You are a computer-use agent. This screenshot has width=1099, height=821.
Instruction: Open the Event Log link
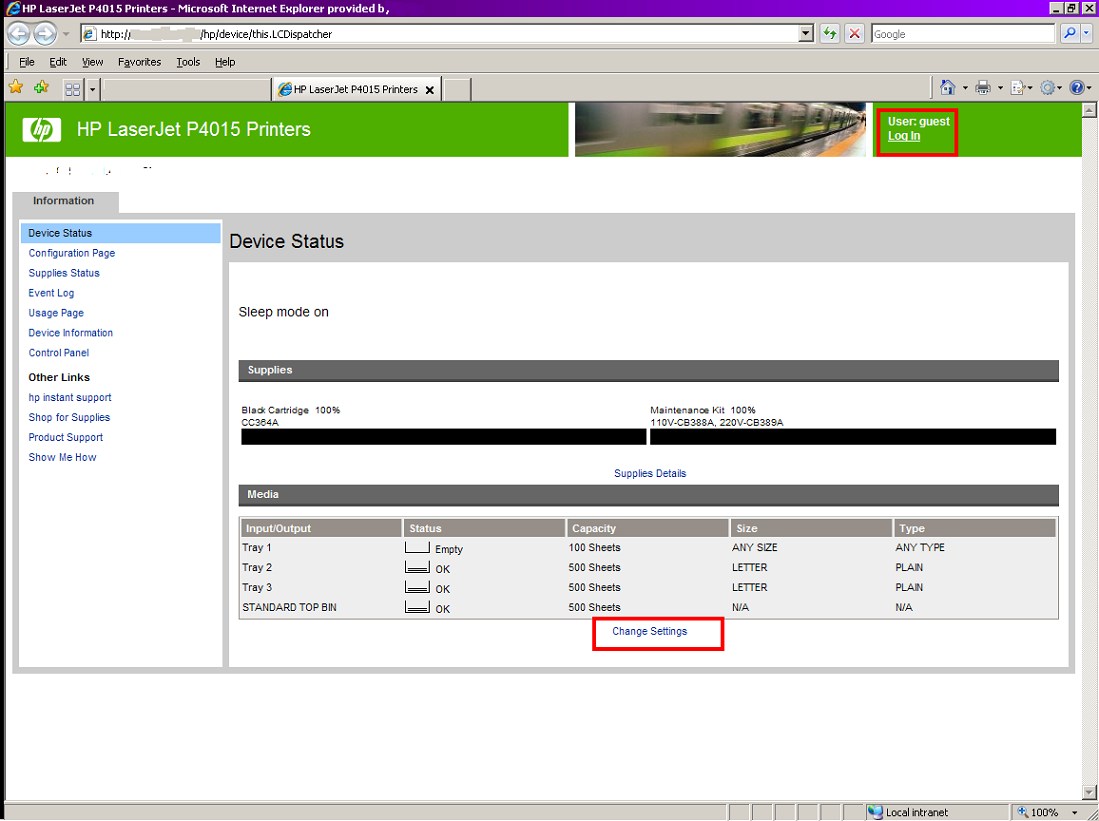(51, 293)
